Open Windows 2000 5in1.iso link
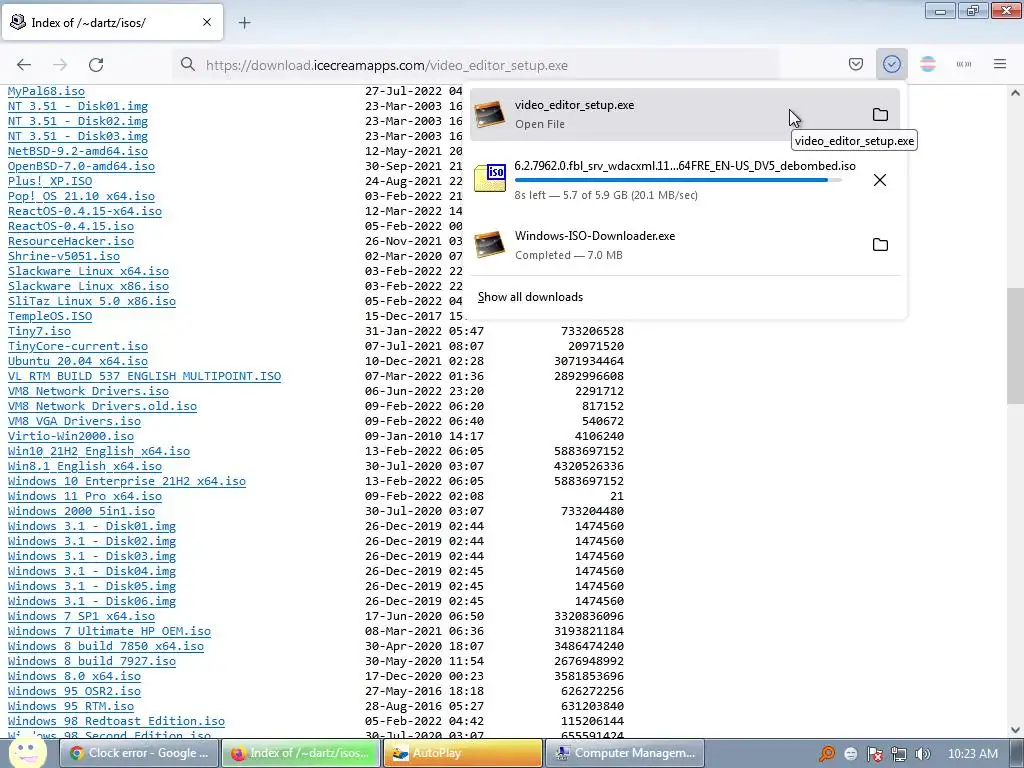 pos(81,512)
